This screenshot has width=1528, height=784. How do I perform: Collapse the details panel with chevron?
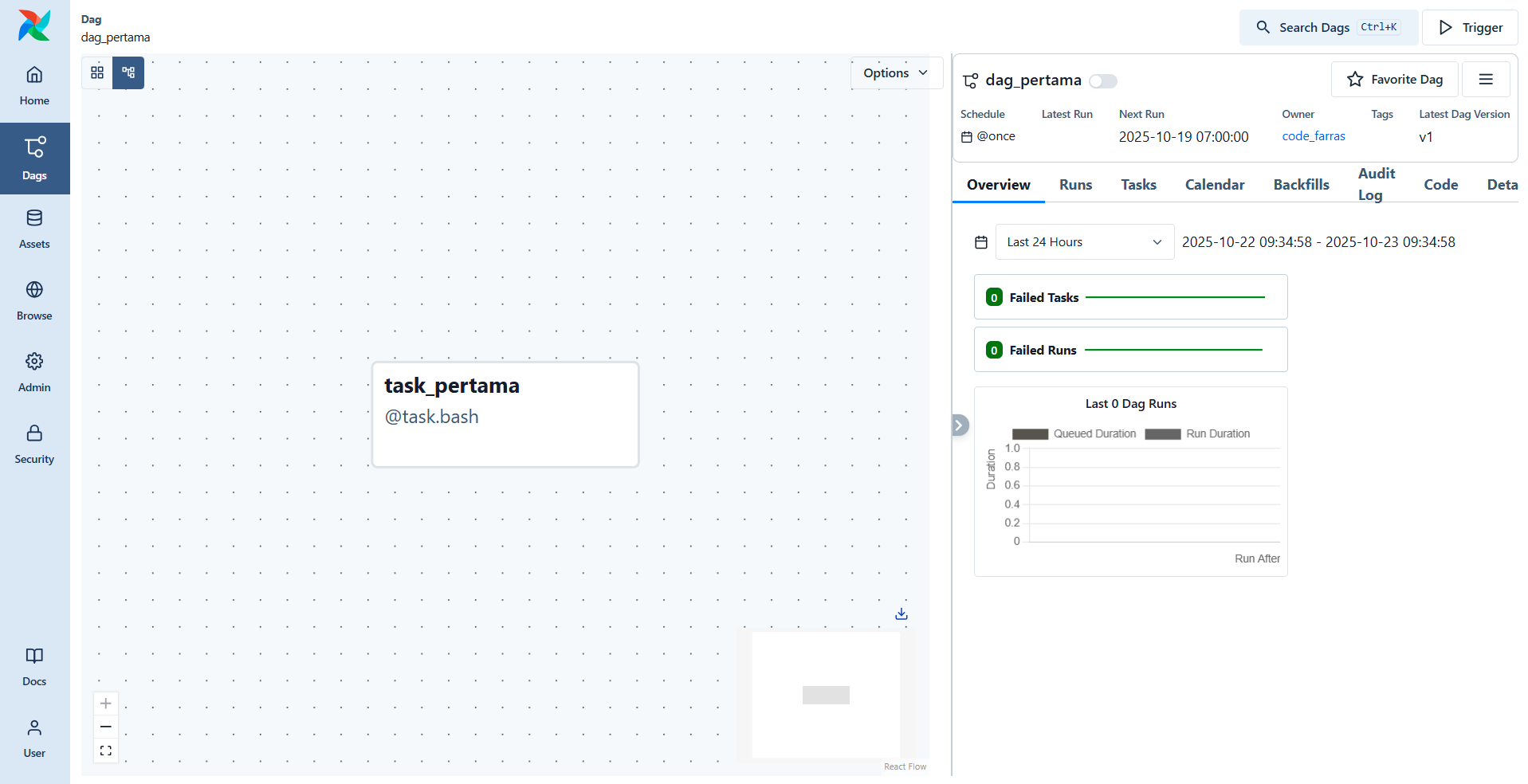[x=960, y=425]
